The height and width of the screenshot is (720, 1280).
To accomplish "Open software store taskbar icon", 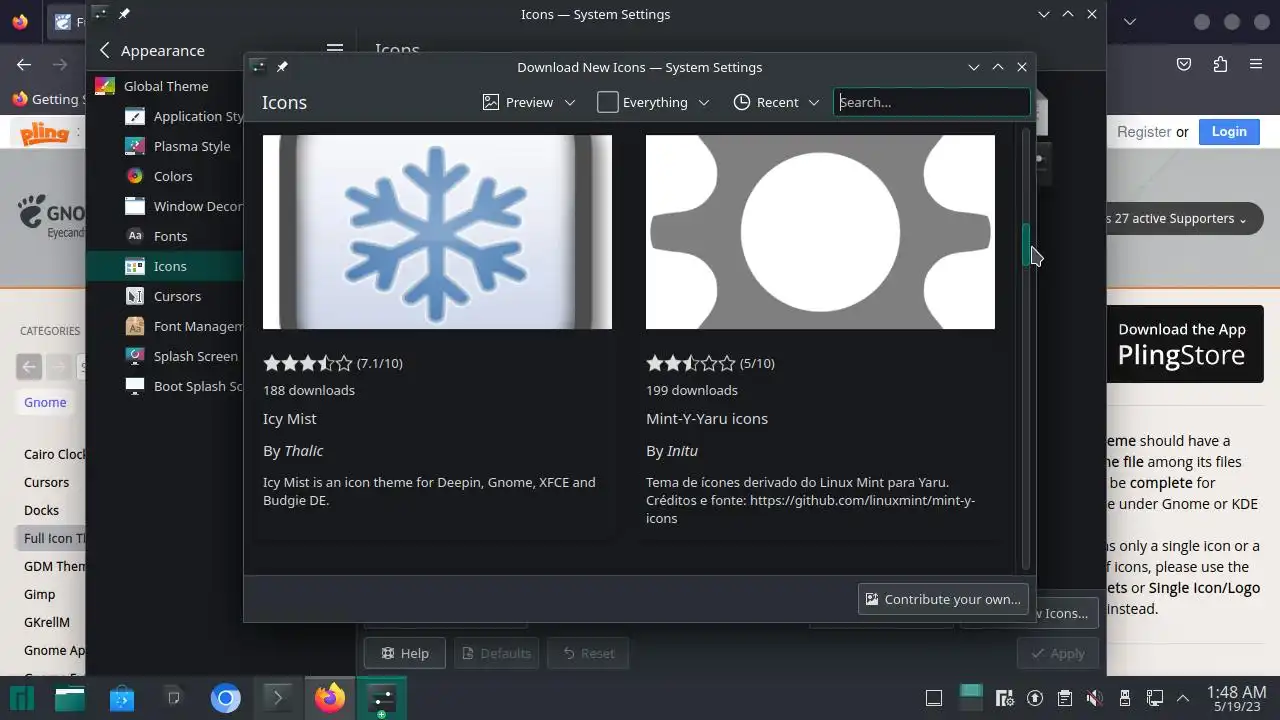I will [x=122, y=697].
